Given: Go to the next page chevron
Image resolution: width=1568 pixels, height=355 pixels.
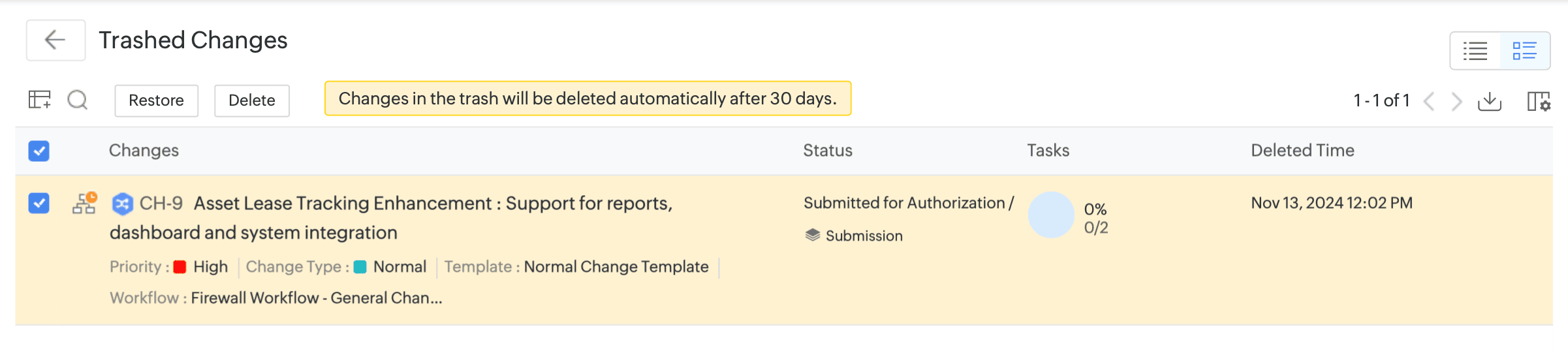Looking at the screenshot, I should (1456, 101).
